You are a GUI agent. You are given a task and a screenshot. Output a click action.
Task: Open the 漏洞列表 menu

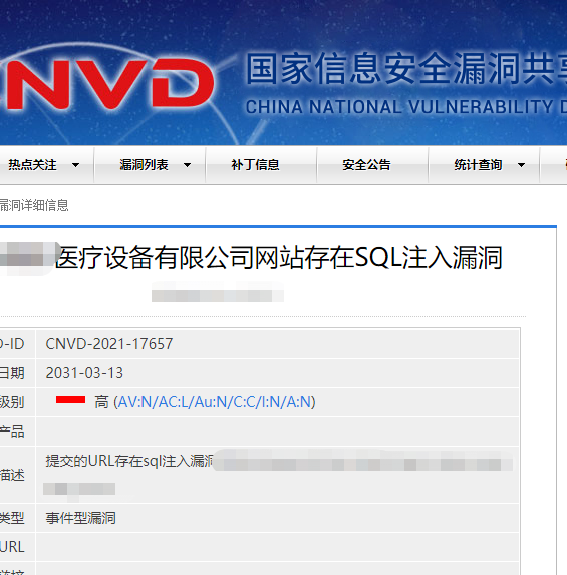pos(144,165)
